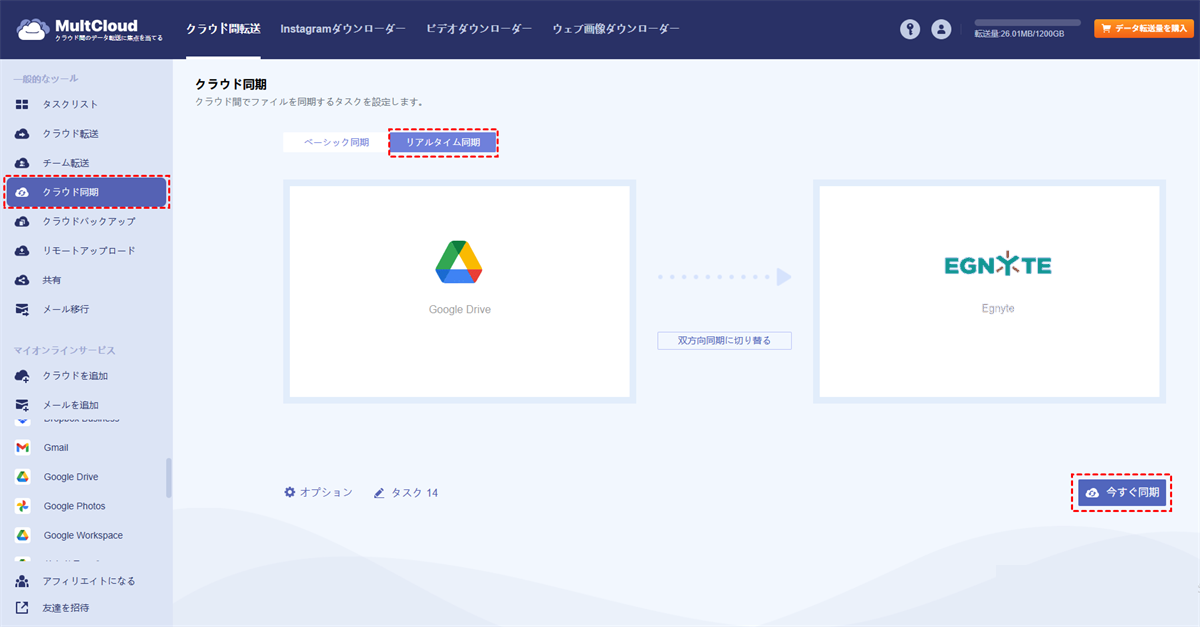Click the チーム転送 sidebar icon

click(x=22, y=163)
